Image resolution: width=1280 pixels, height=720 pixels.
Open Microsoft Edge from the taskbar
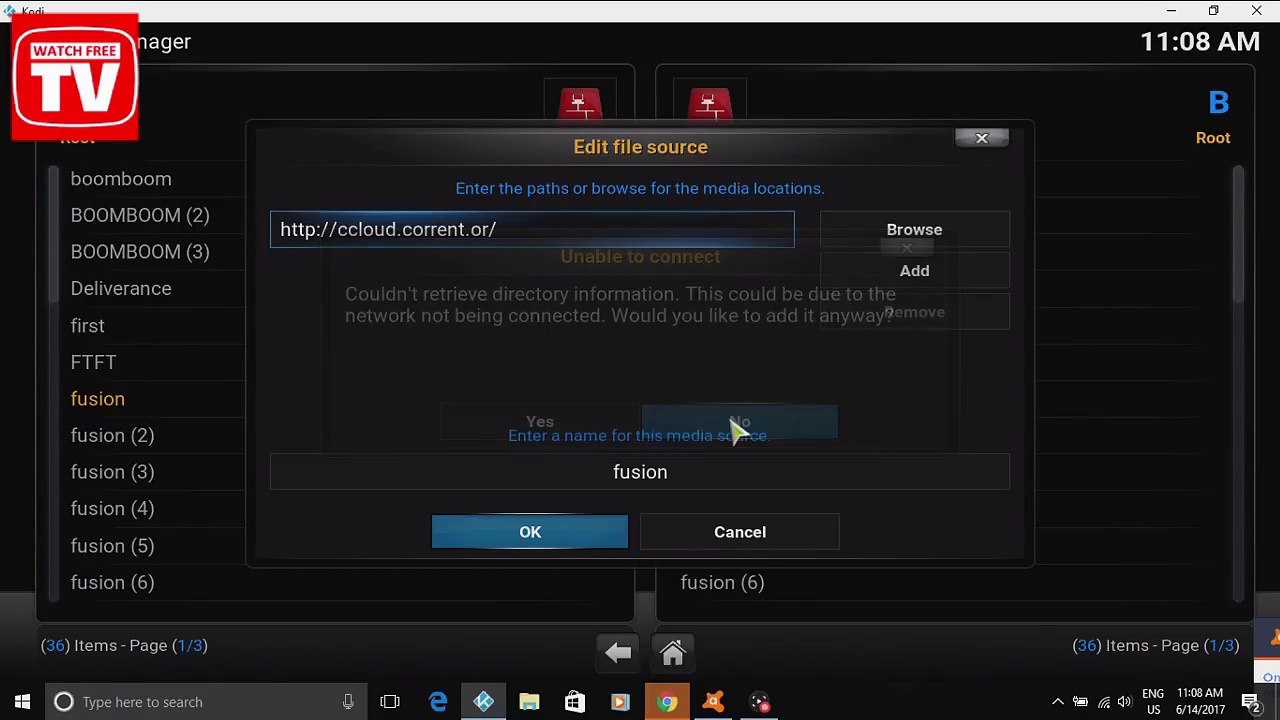point(438,702)
